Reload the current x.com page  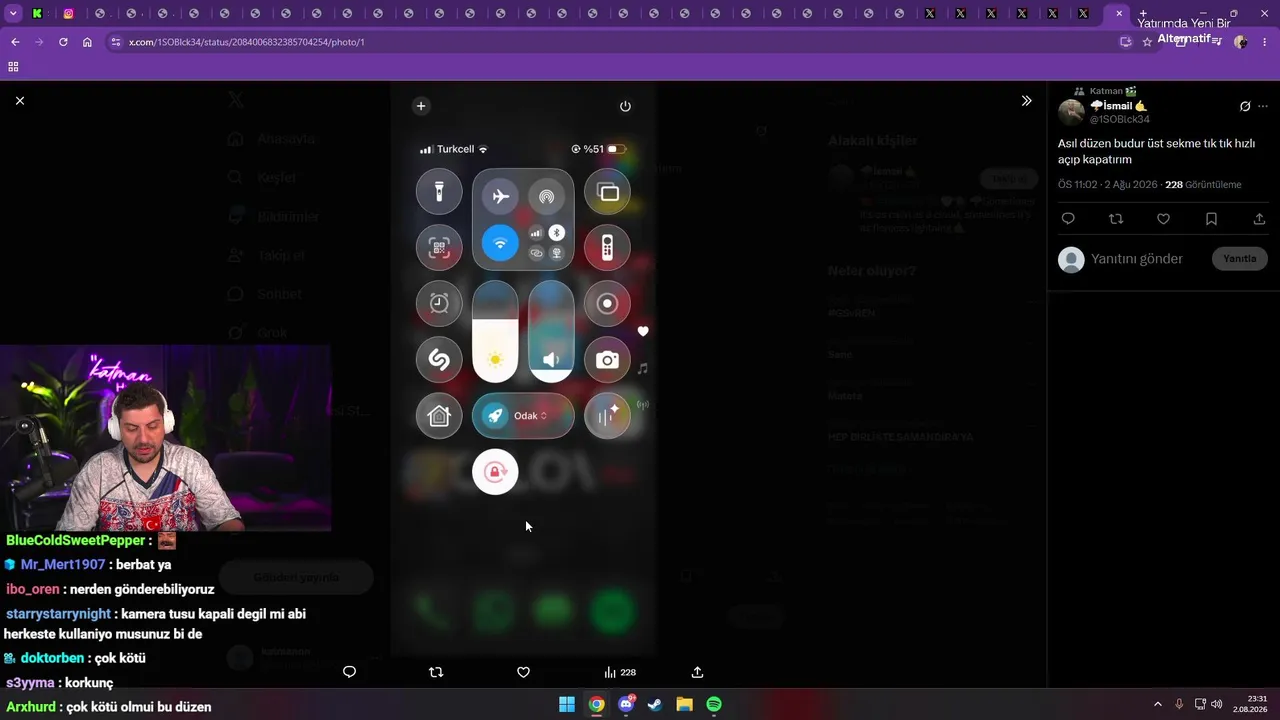63,42
